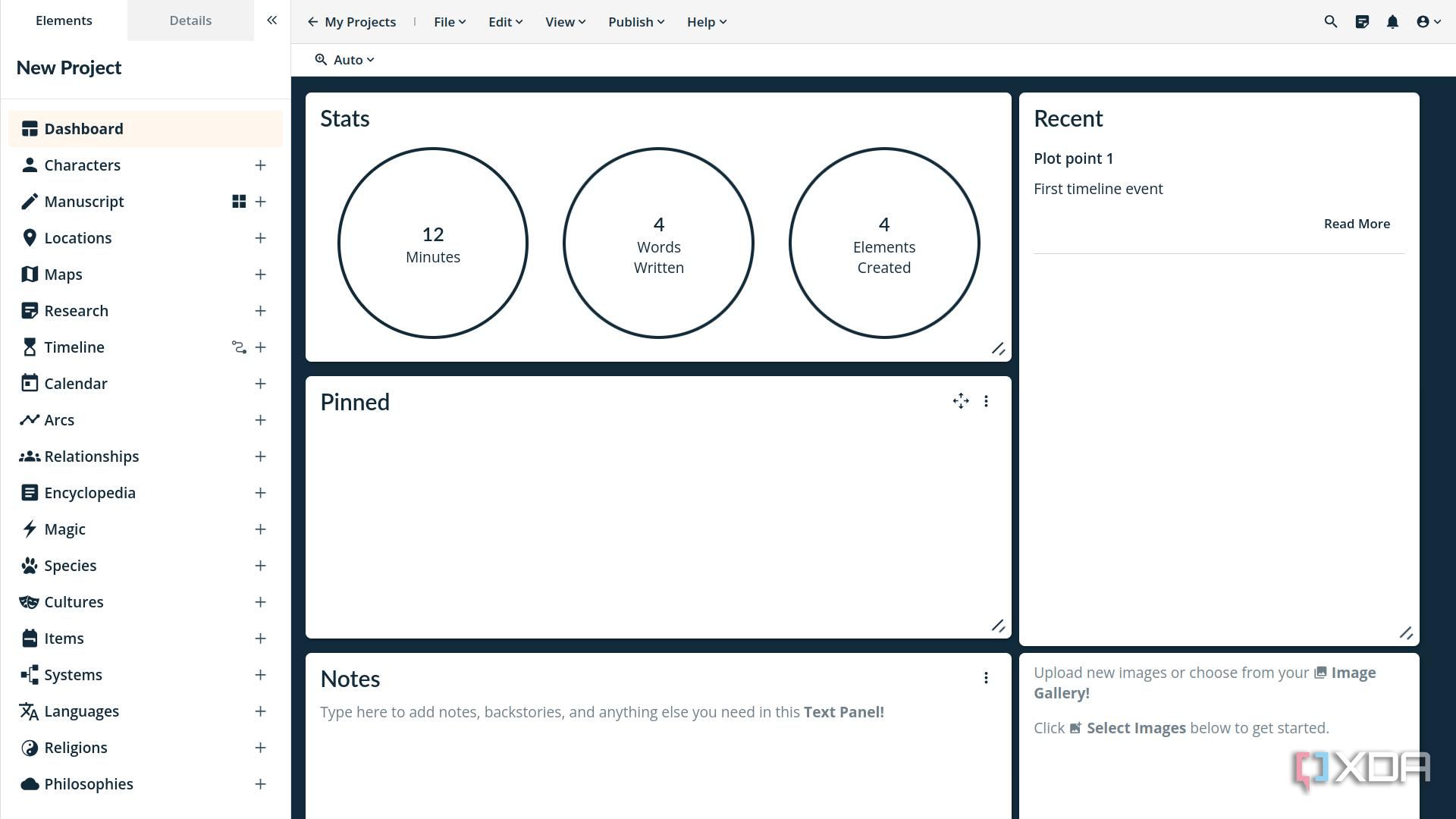The image size is (1456, 819).
Task: Collapse the sidebar with double chevron
Action: pyautogui.click(x=271, y=20)
